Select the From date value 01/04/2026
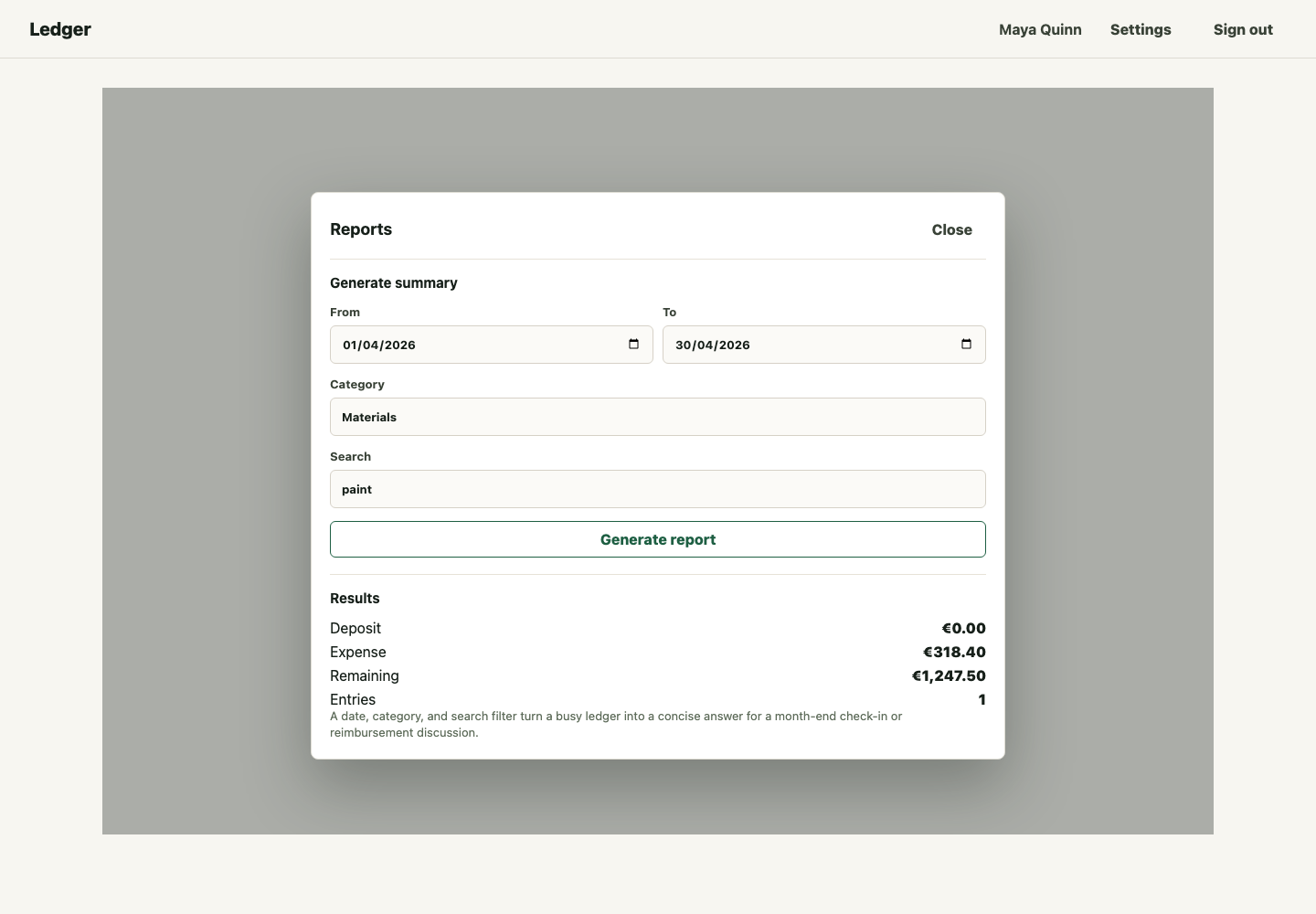1316x914 pixels. point(380,345)
